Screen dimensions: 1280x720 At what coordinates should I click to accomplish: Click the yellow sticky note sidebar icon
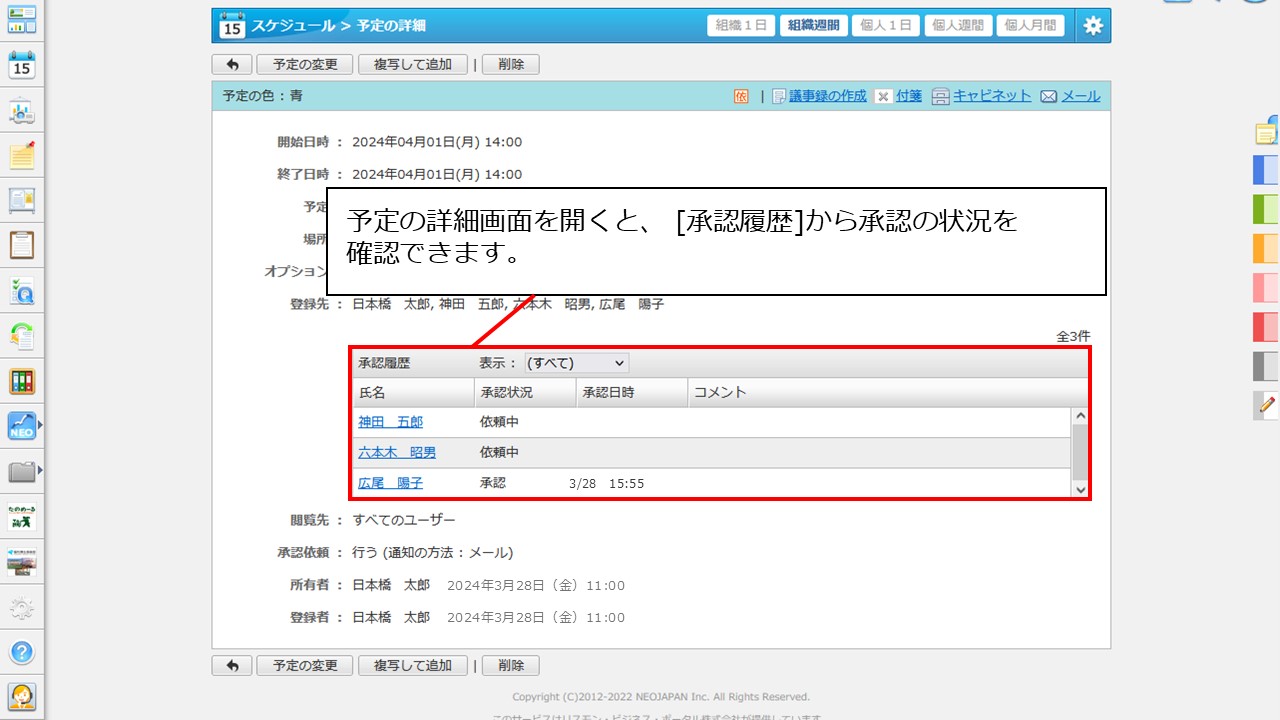(22, 156)
